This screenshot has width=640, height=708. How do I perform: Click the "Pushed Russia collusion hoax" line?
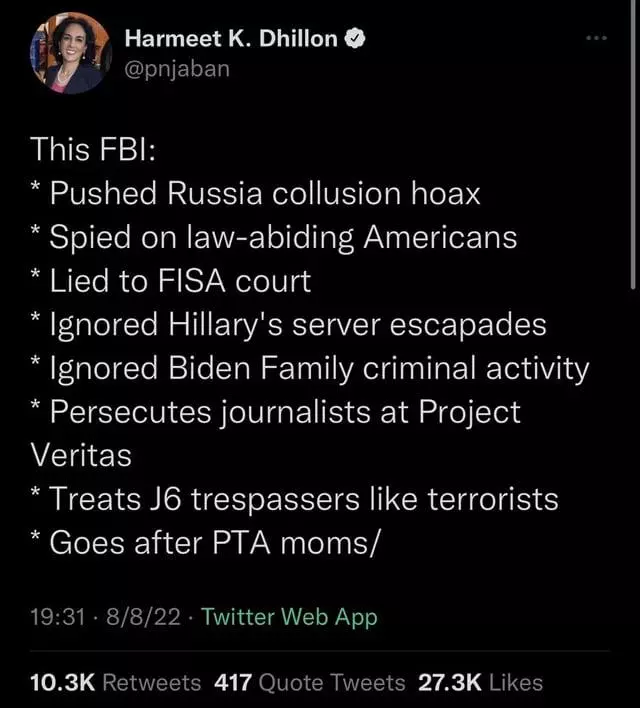255,193
